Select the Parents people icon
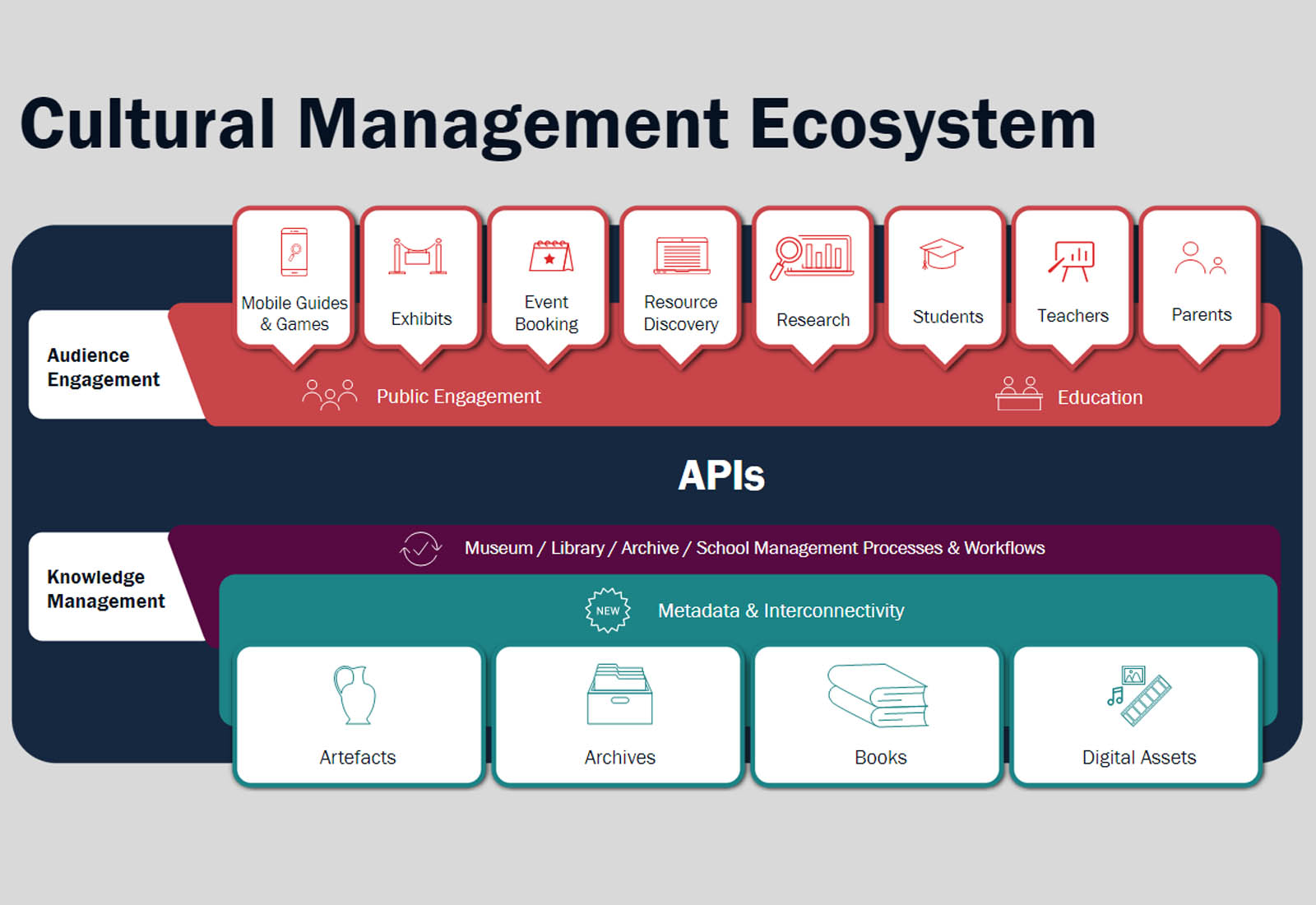The height and width of the screenshot is (905, 1316). pyautogui.click(x=1200, y=258)
